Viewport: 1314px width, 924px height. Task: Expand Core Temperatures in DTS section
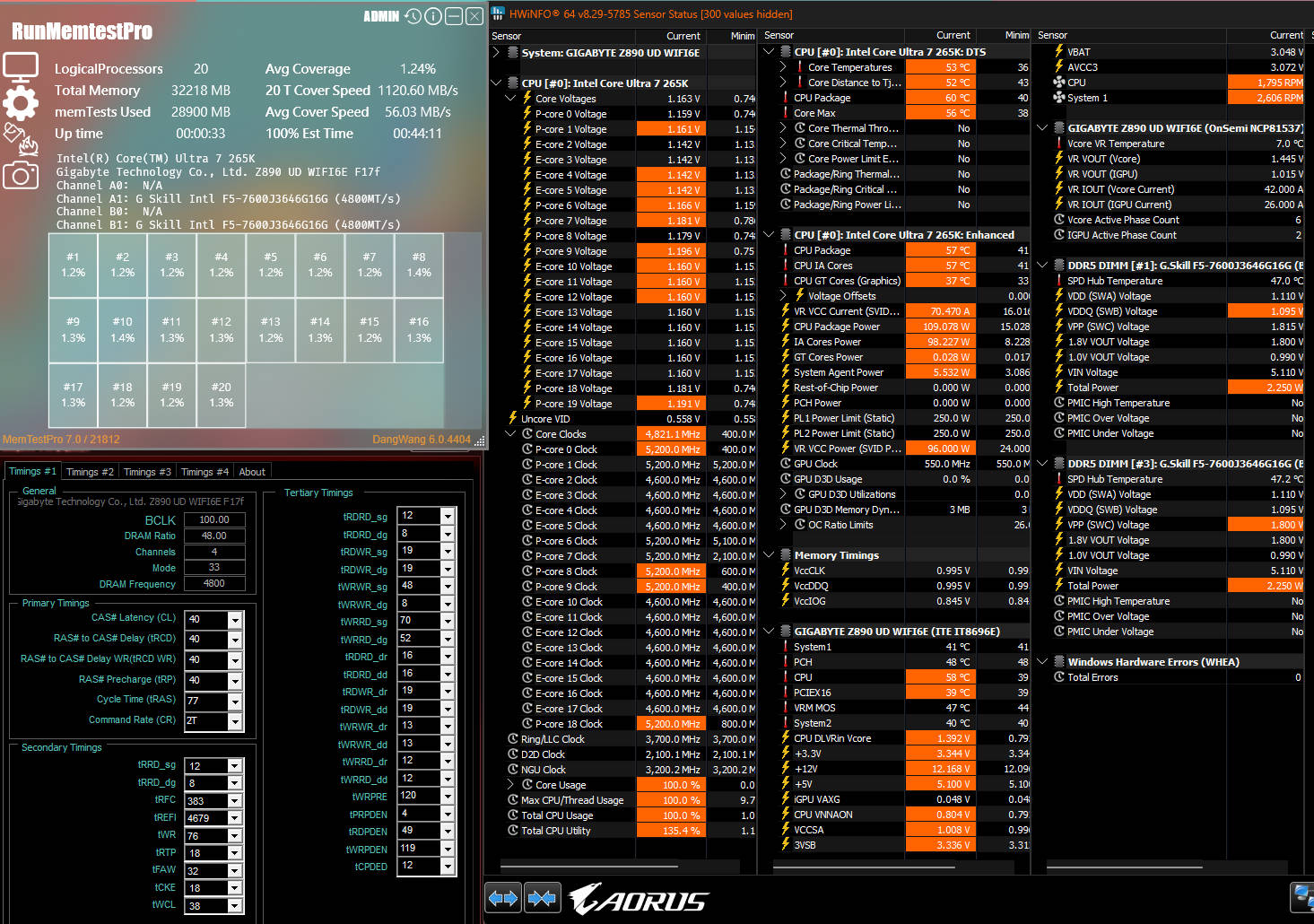click(783, 67)
